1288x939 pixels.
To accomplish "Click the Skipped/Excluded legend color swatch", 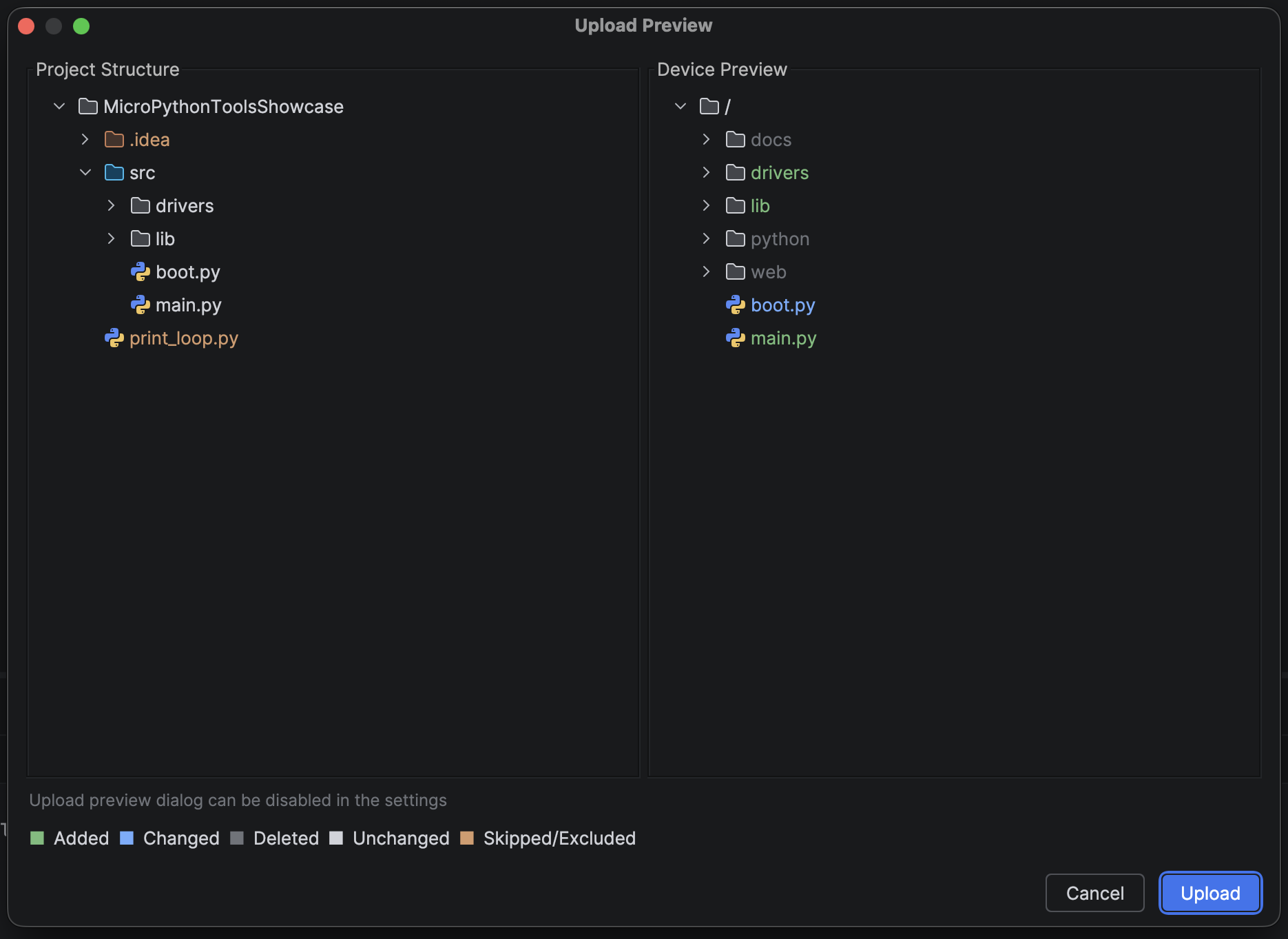I will 467,838.
